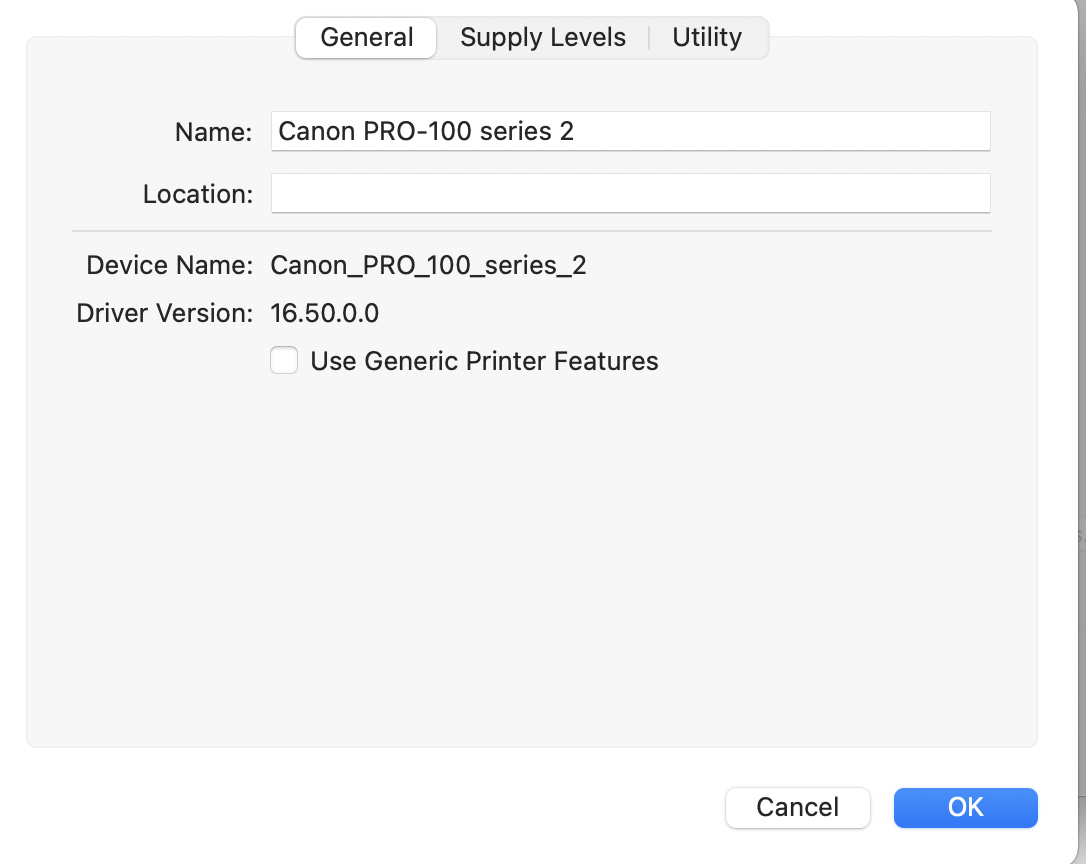Click the horizontal separator below the Location field

[x=530, y=231]
